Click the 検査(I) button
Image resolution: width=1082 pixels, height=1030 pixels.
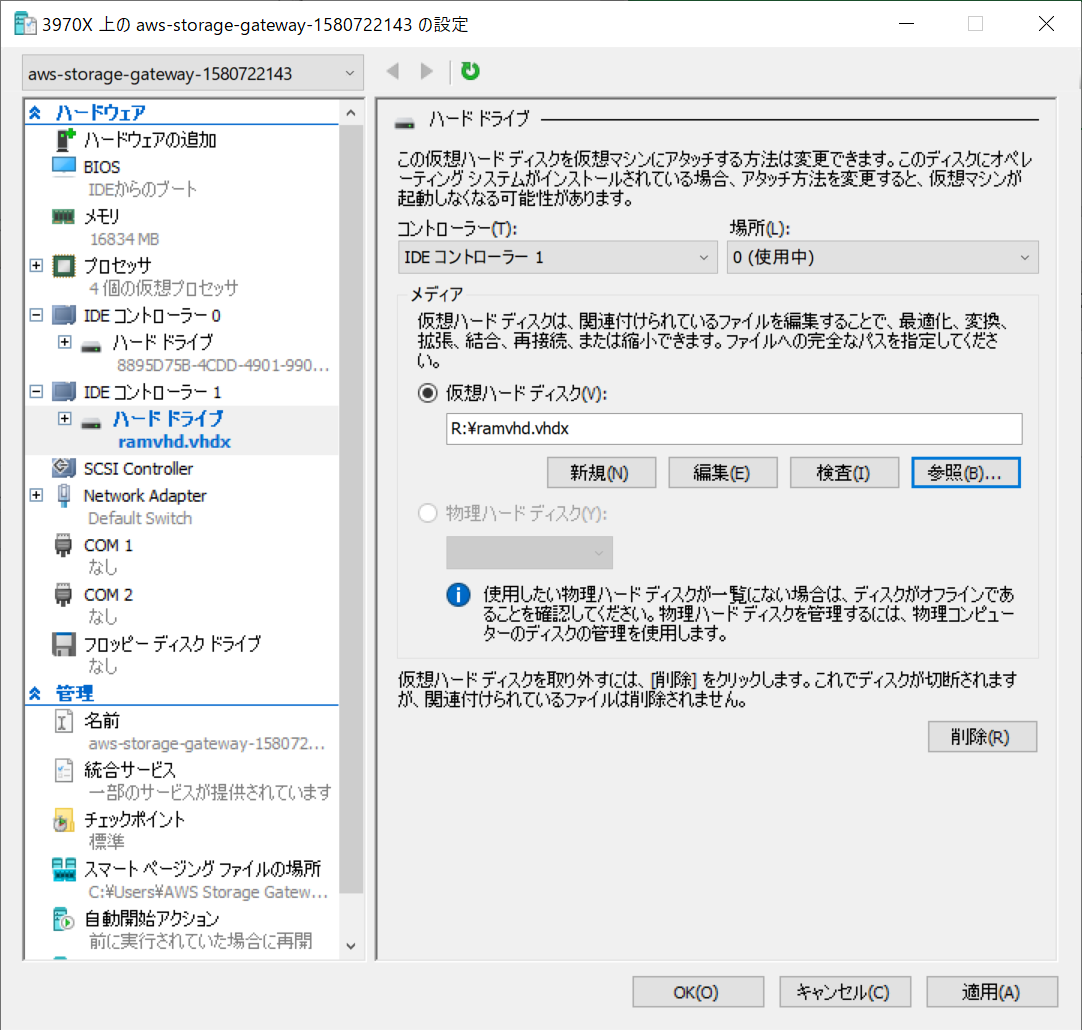pyautogui.click(x=844, y=473)
